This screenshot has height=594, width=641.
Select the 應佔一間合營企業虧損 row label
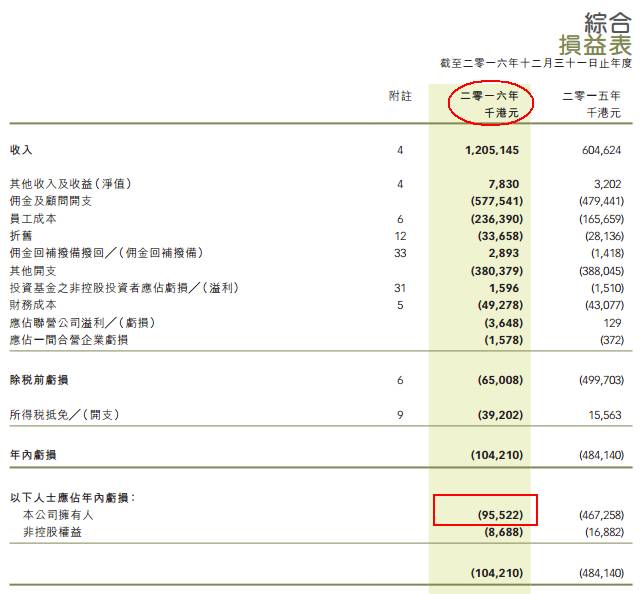pyautogui.click(x=69, y=340)
